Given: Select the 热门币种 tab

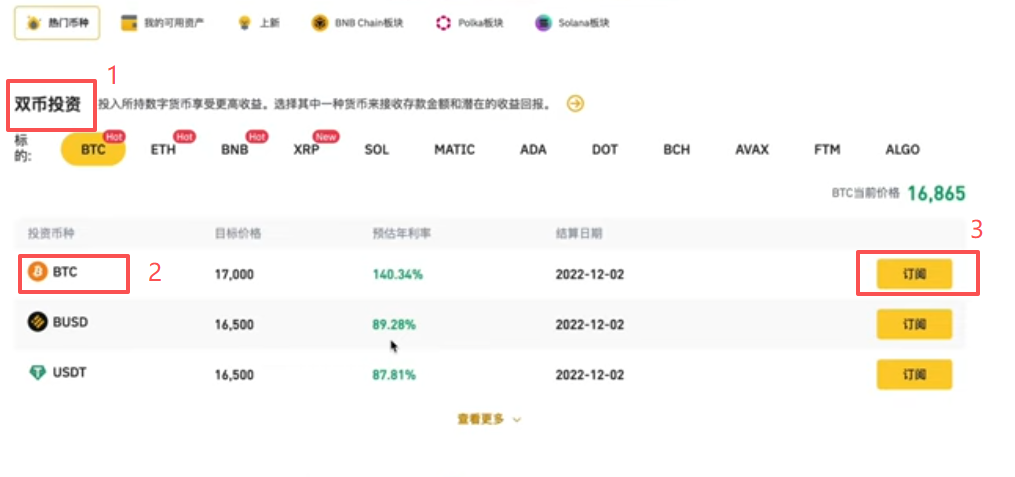Looking at the screenshot, I should coord(57,23).
